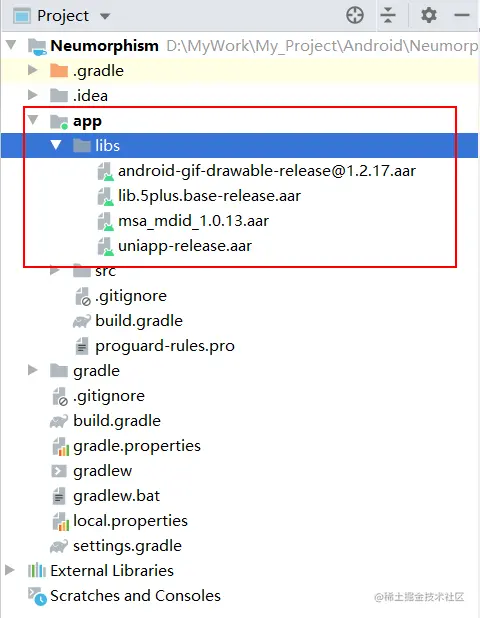Click the local.properties file icon
Image resolution: width=480 pixels, height=618 pixels.
point(60,521)
